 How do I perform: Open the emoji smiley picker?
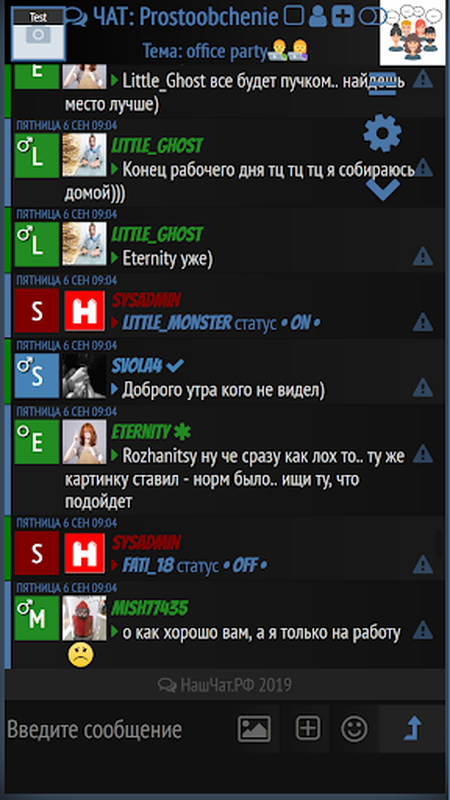354,729
